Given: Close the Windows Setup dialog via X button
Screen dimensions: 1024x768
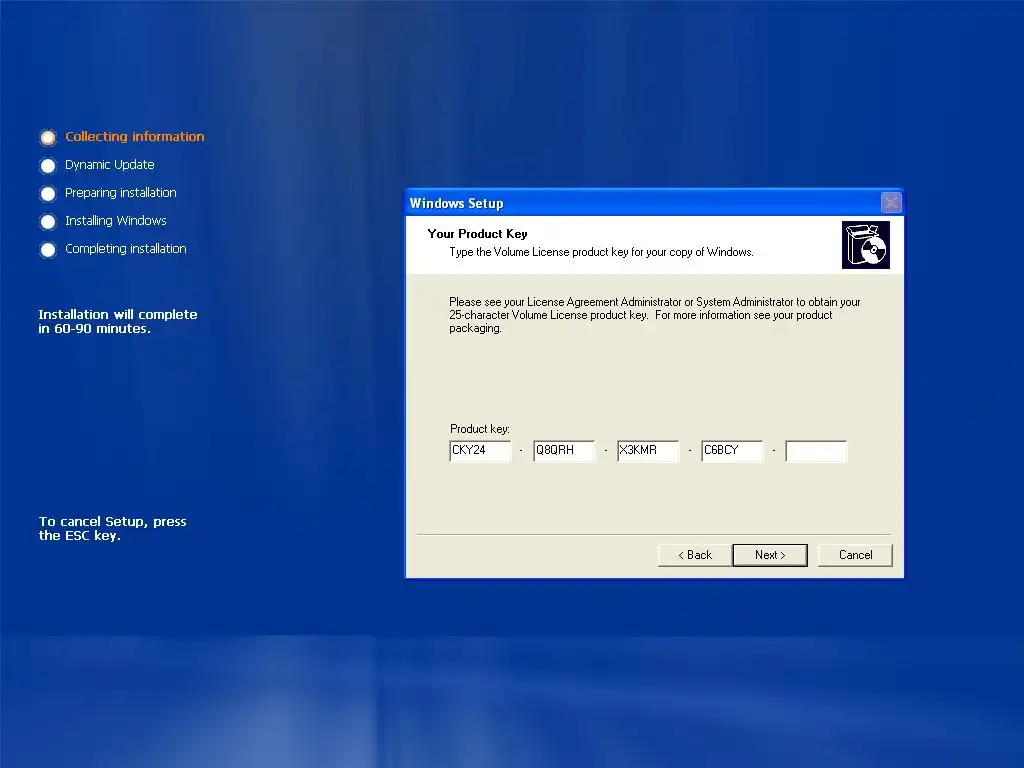Looking at the screenshot, I should coord(891,202).
